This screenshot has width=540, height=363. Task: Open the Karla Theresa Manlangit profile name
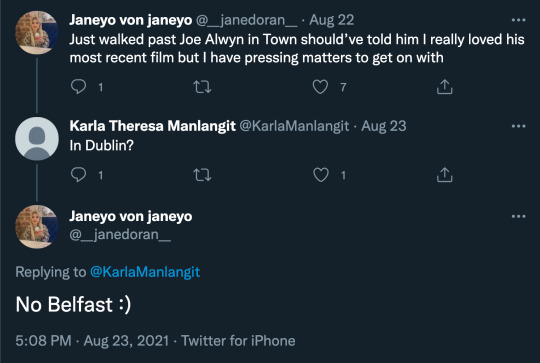[x=153, y=126]
